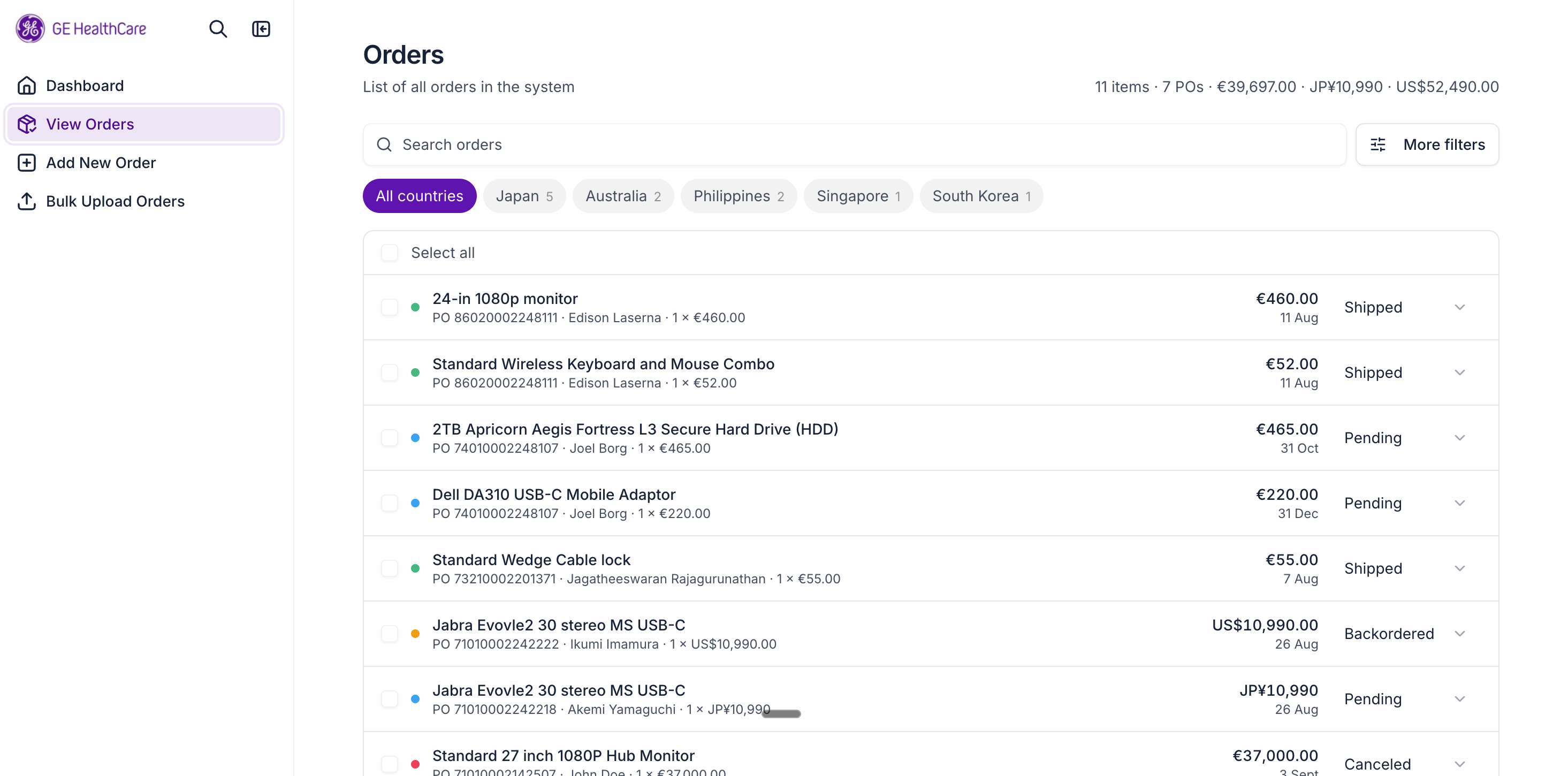Open the Backordered status dropdown
1568x776 pixels.
(1405, 634)
